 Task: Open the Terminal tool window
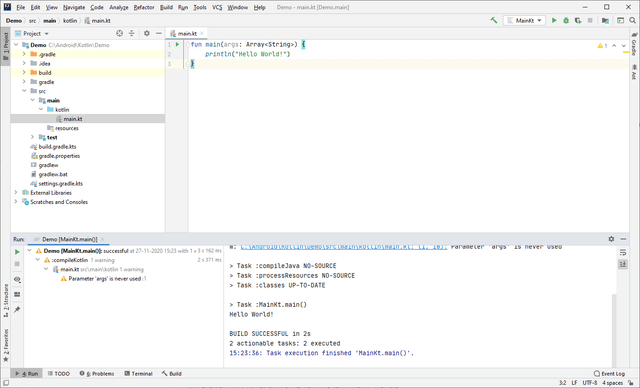coord(138,373)
